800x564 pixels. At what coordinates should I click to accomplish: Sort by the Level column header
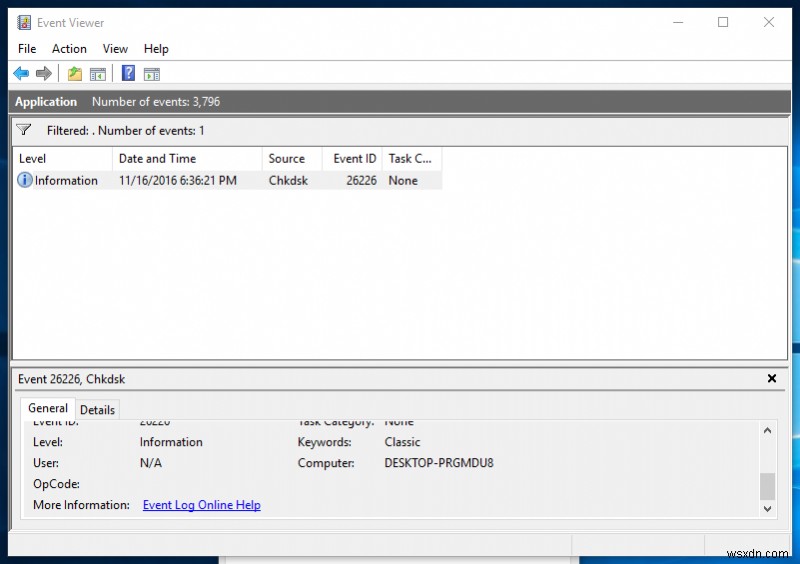pyautogui.click(x=62, y=159)
